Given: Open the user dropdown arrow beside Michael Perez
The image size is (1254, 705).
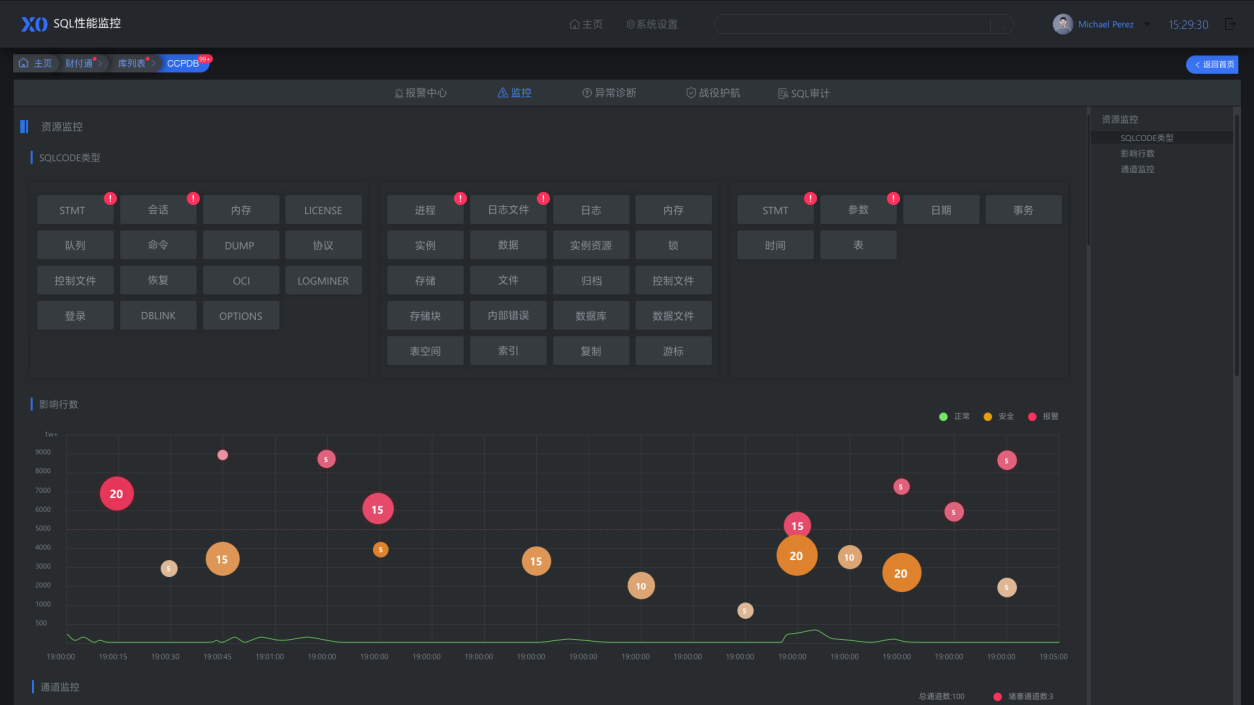Looking at the screenshot, I should pos(1147,25).
